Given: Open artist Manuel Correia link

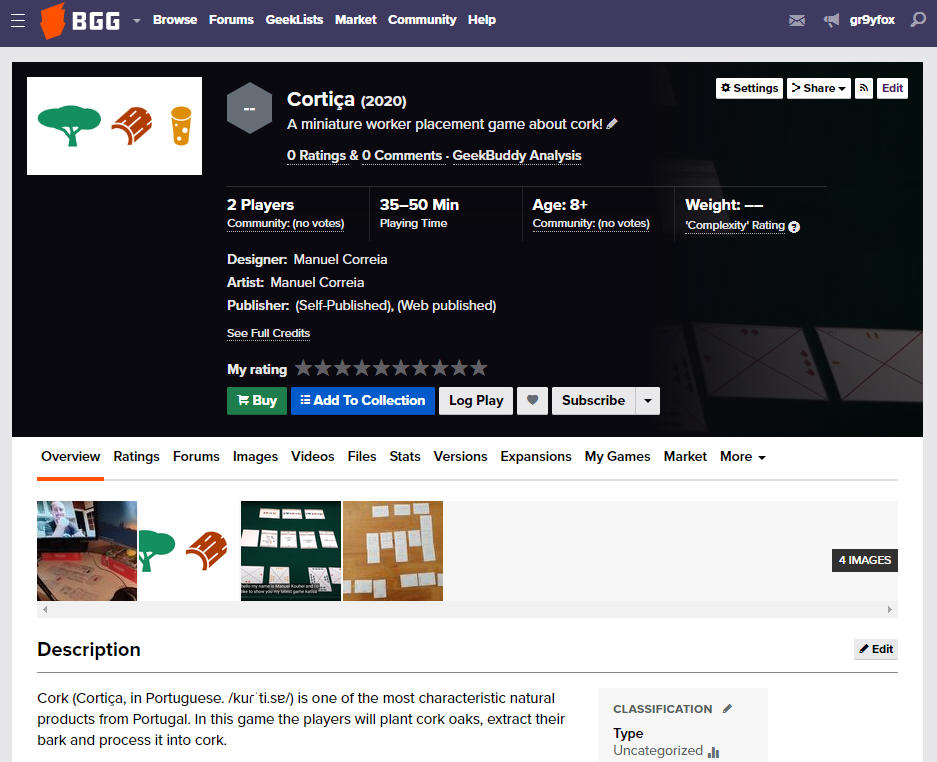Looking at the screenshot, I should pyautogui.click(x=317, y=282).
